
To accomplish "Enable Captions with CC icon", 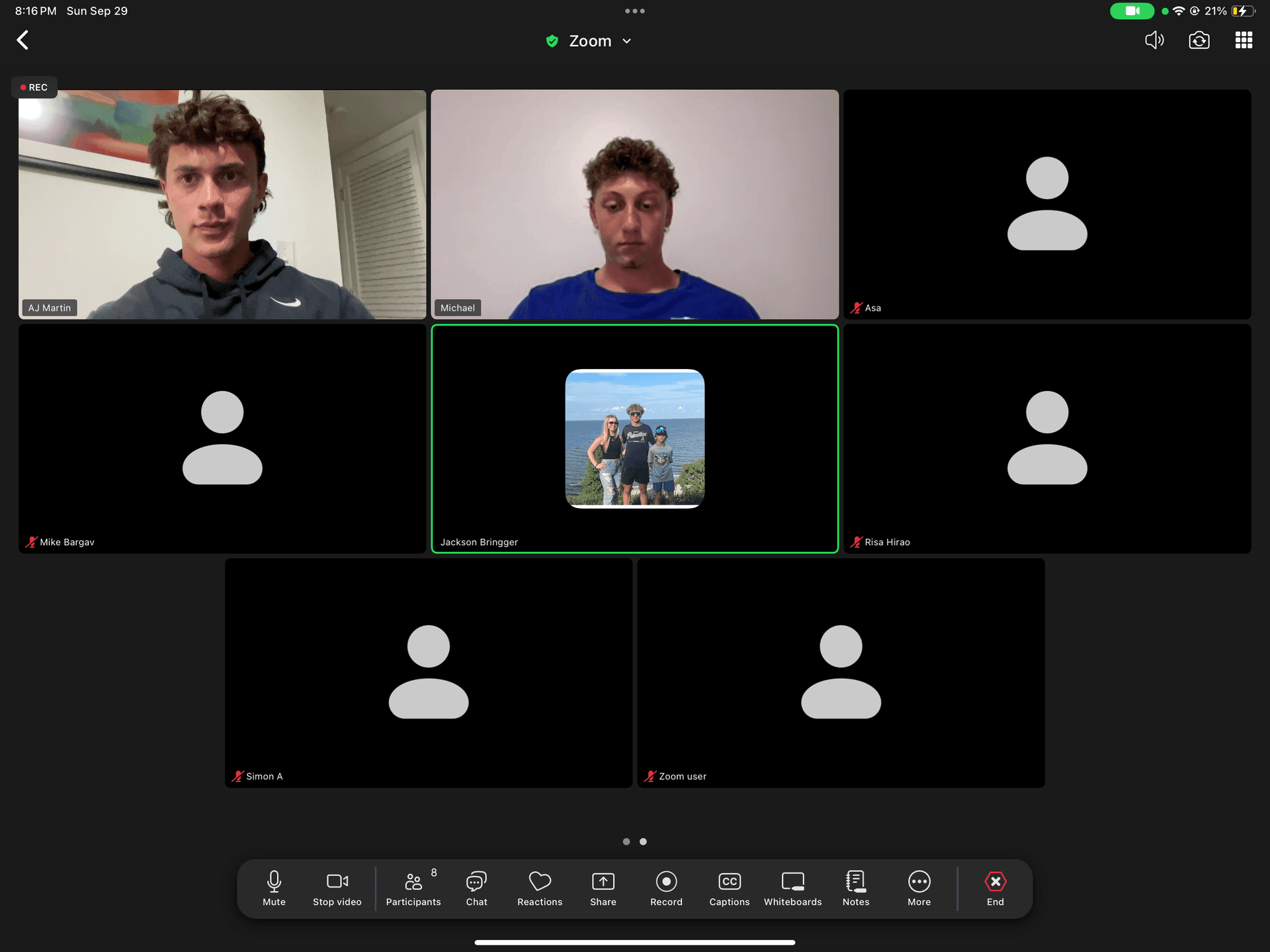I will click(x=730, y=888).
